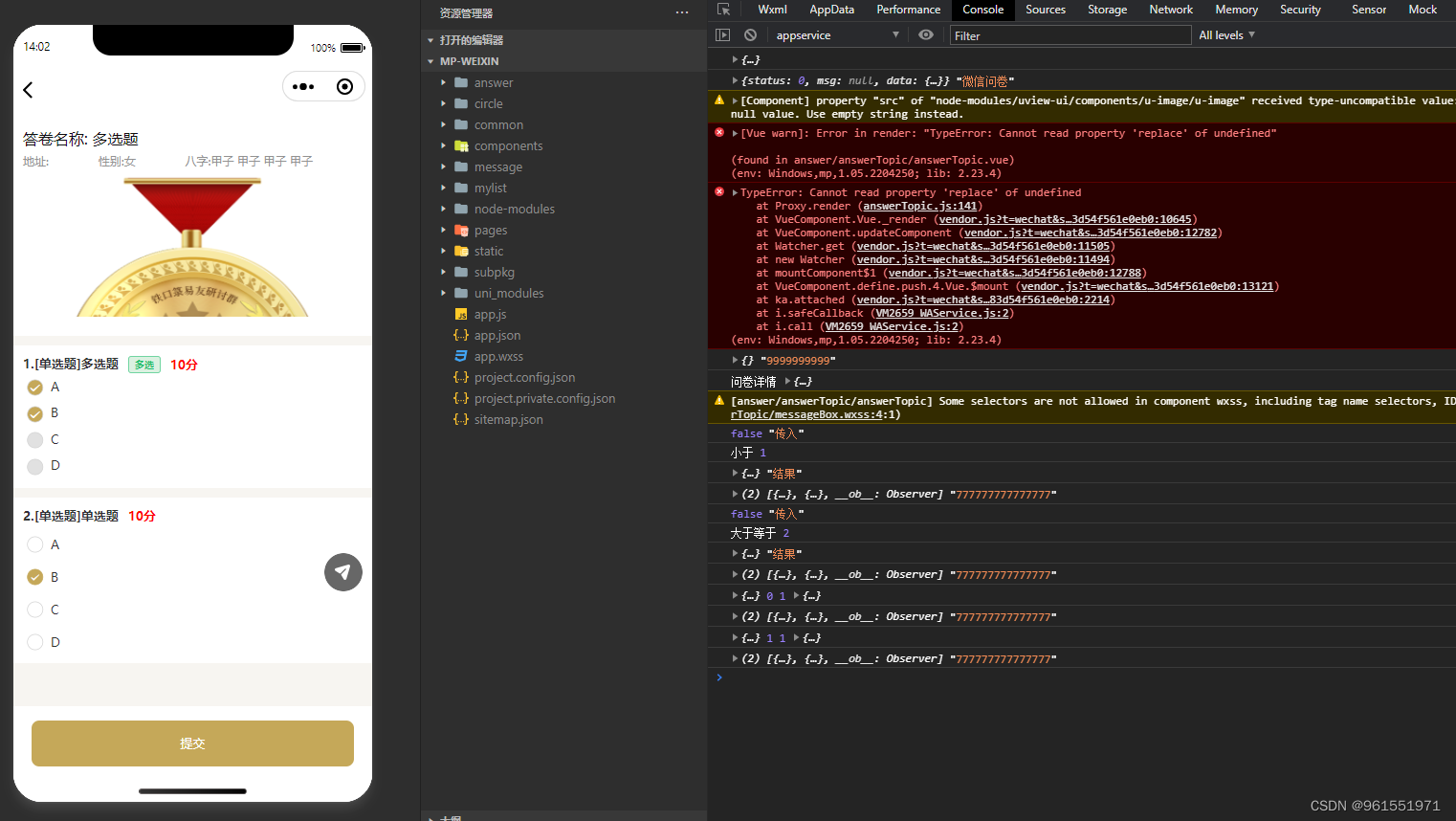Image resolution: width=1456 pixels, height=821 pixels.
Task: Expand the 问卷详情 logged object
Action: coord(787,381)
